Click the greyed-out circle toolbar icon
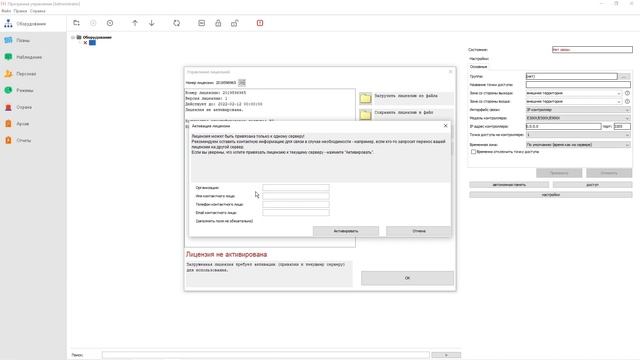 point(93,23)
